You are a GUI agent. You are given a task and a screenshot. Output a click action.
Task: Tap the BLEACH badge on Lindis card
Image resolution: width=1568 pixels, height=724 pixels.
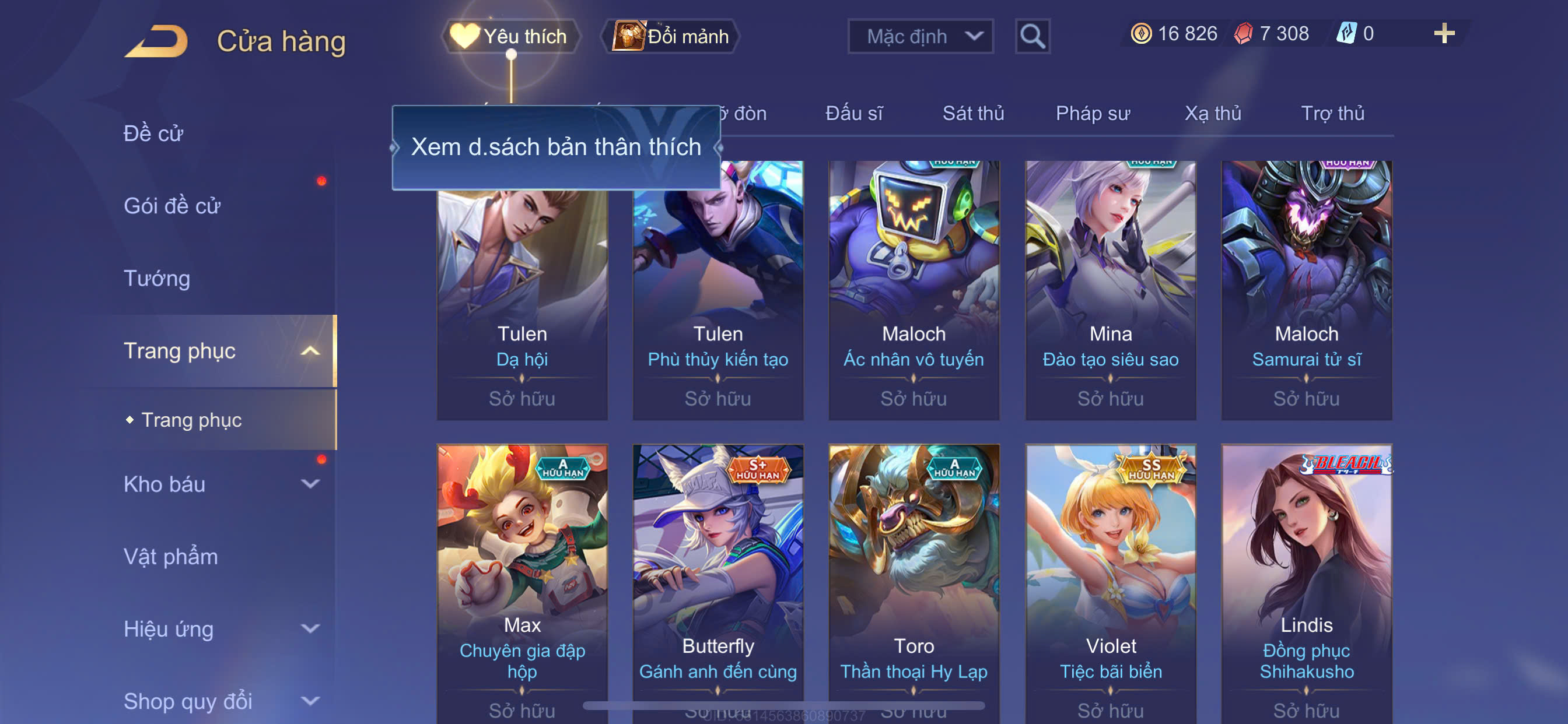point(1346,464)
